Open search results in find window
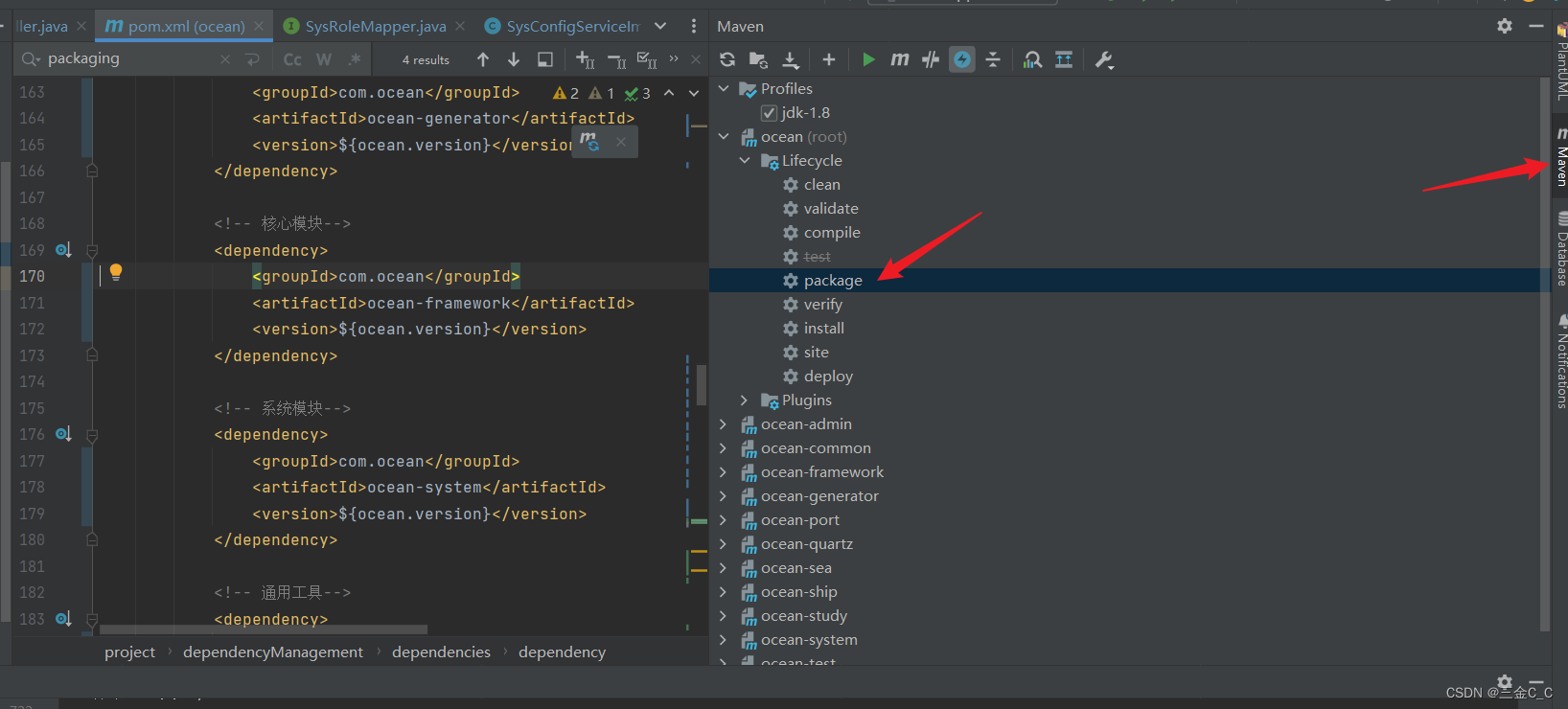 (545, 59)
